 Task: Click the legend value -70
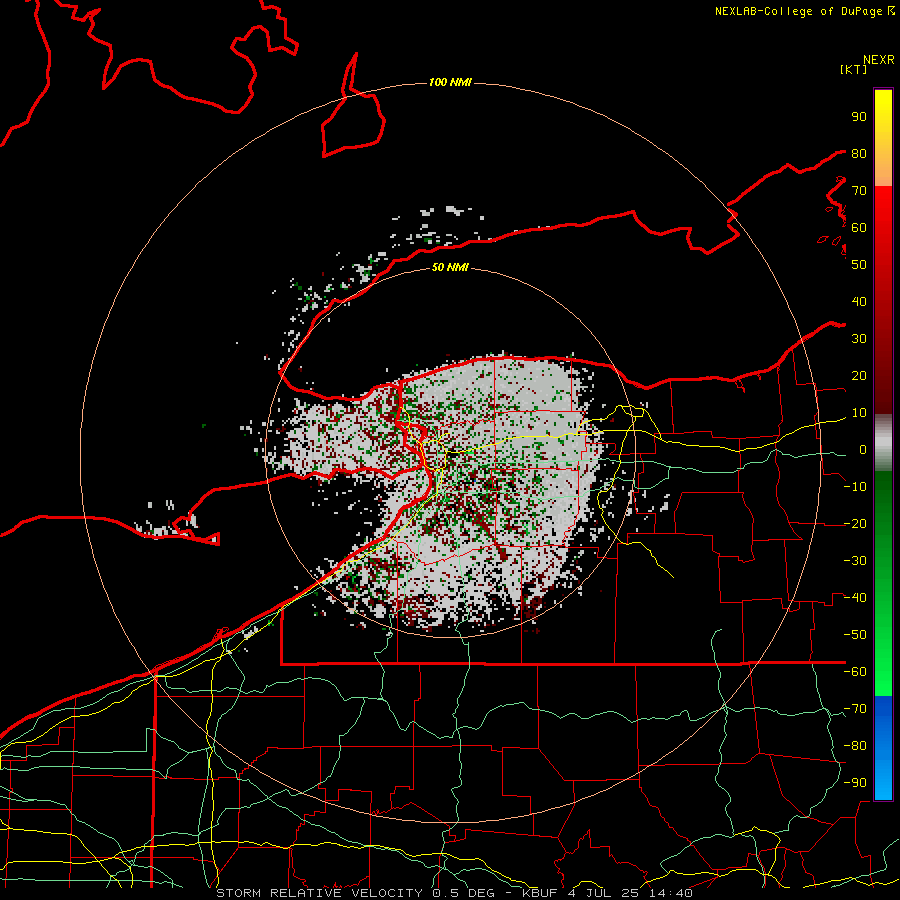pos(855,709)
